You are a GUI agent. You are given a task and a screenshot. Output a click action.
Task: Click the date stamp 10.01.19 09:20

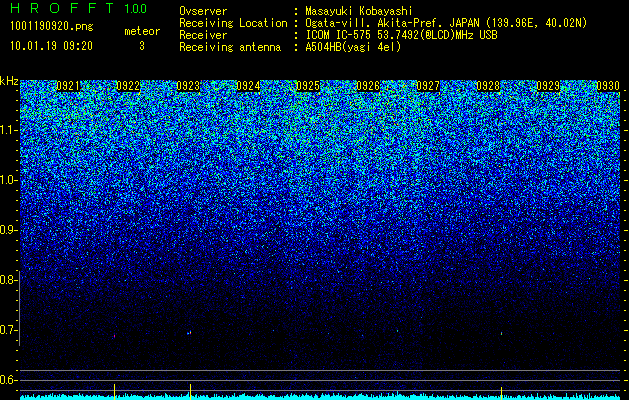51,46
